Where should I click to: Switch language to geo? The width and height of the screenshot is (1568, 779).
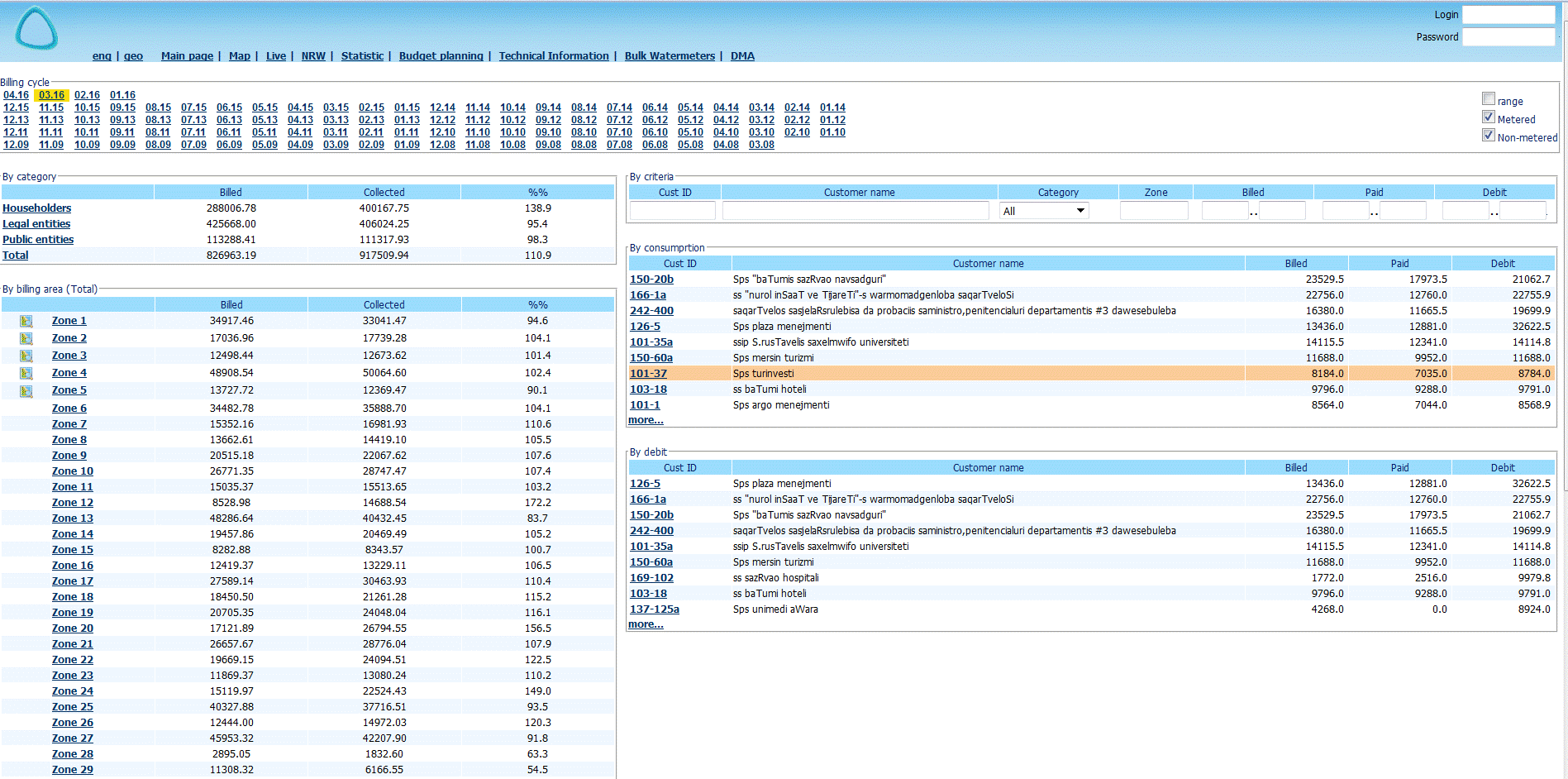point(133,56)
